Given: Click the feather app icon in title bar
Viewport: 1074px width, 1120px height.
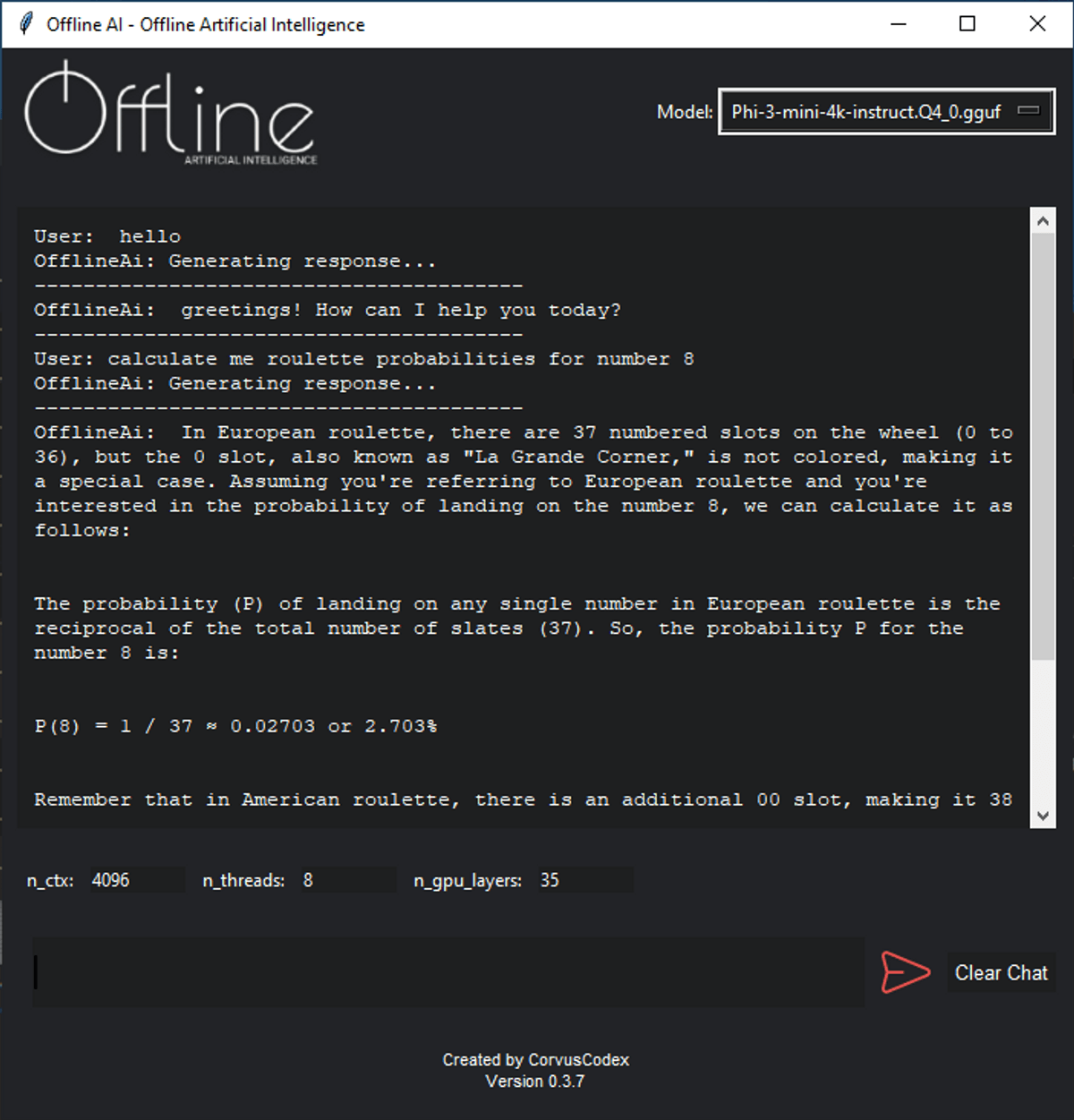Looking at the screenshot, I should click(x=27, y=23).
